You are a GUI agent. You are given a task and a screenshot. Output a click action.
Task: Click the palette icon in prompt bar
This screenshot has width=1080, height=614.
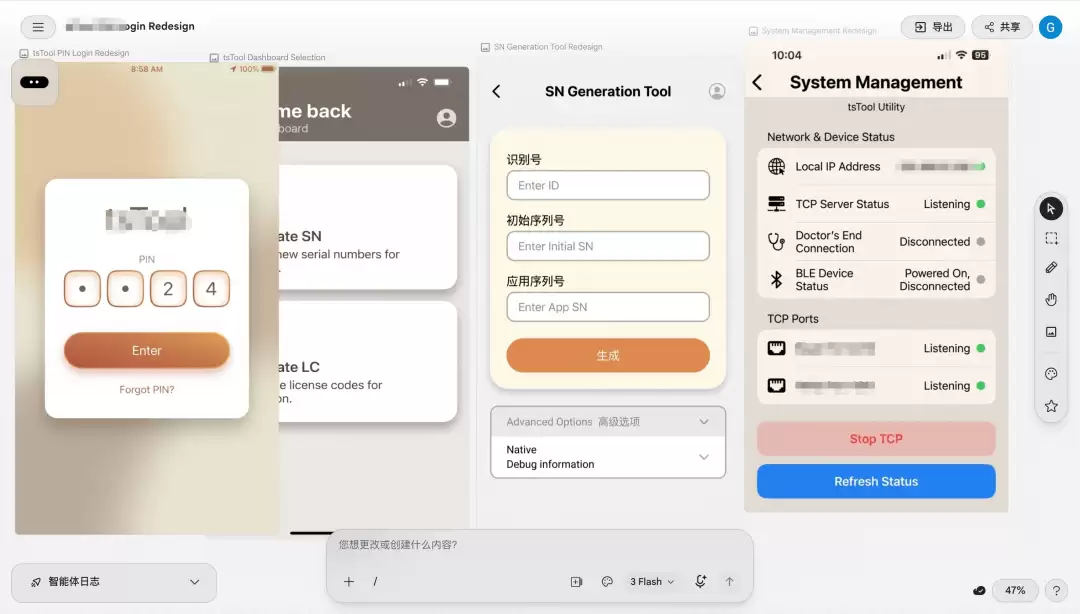pos(607,582)
